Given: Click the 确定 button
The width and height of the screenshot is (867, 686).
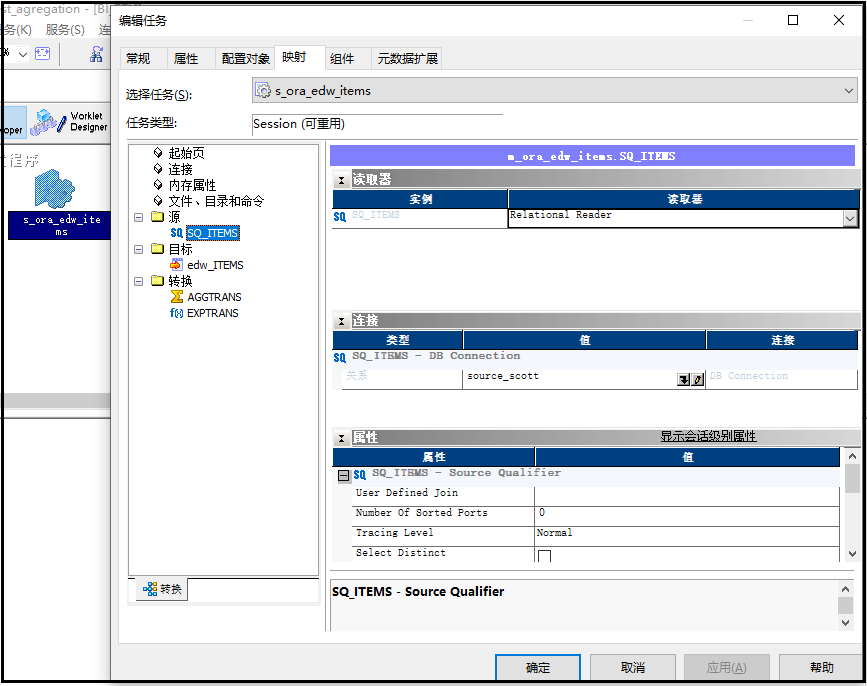Looking at the screenshot, I should click(538, 667).
